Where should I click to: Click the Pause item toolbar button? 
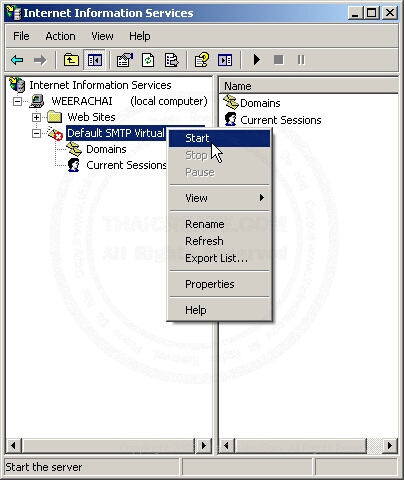(x=301, y=60)
